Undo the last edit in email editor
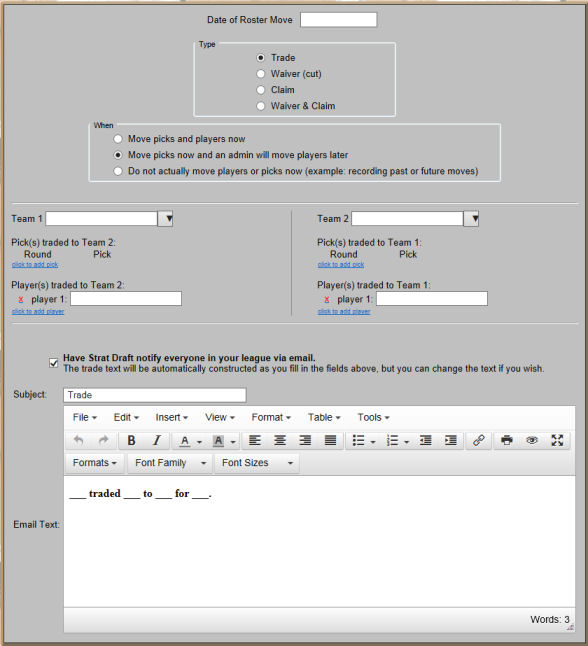Viewport: 588px width, 646px height. (x=78, y=440)
